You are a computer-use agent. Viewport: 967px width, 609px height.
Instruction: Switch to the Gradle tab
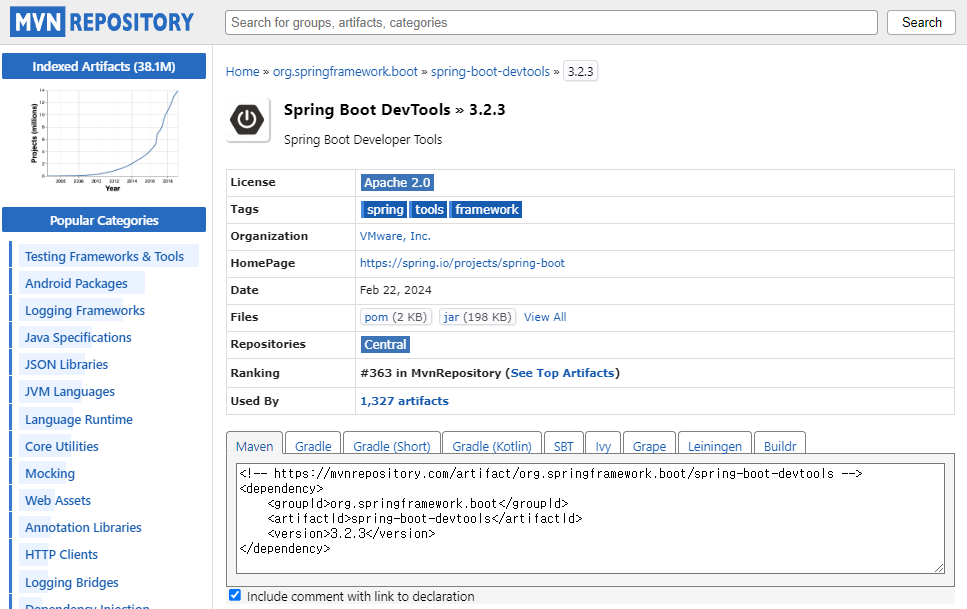[x=313, y=446]
